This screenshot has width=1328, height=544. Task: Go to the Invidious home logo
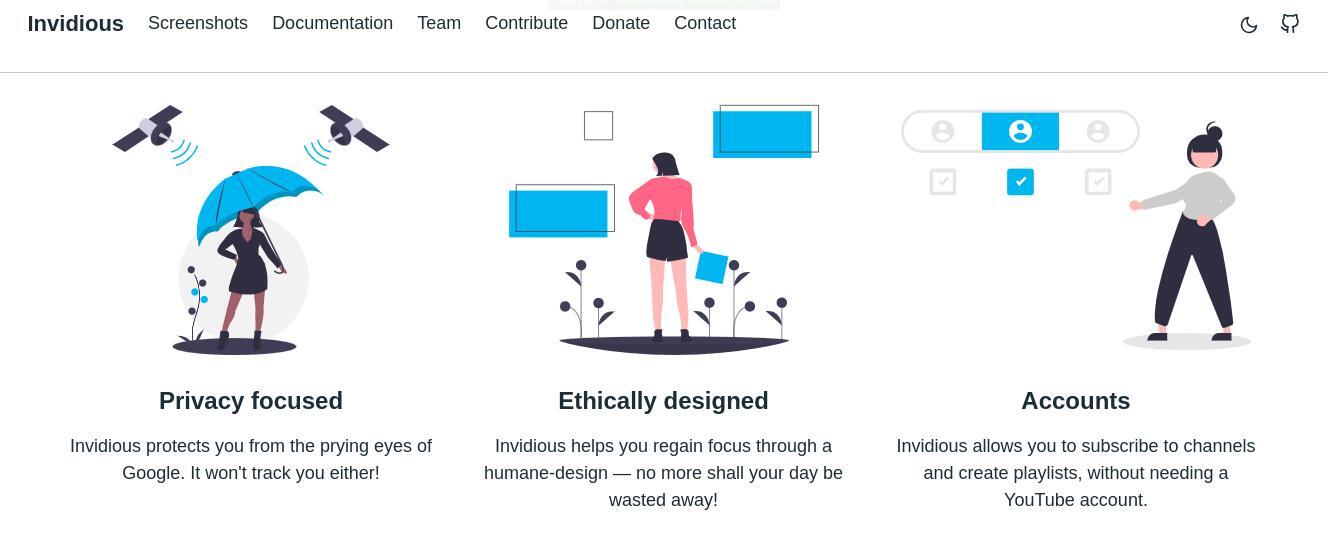[x=76, y=23]
